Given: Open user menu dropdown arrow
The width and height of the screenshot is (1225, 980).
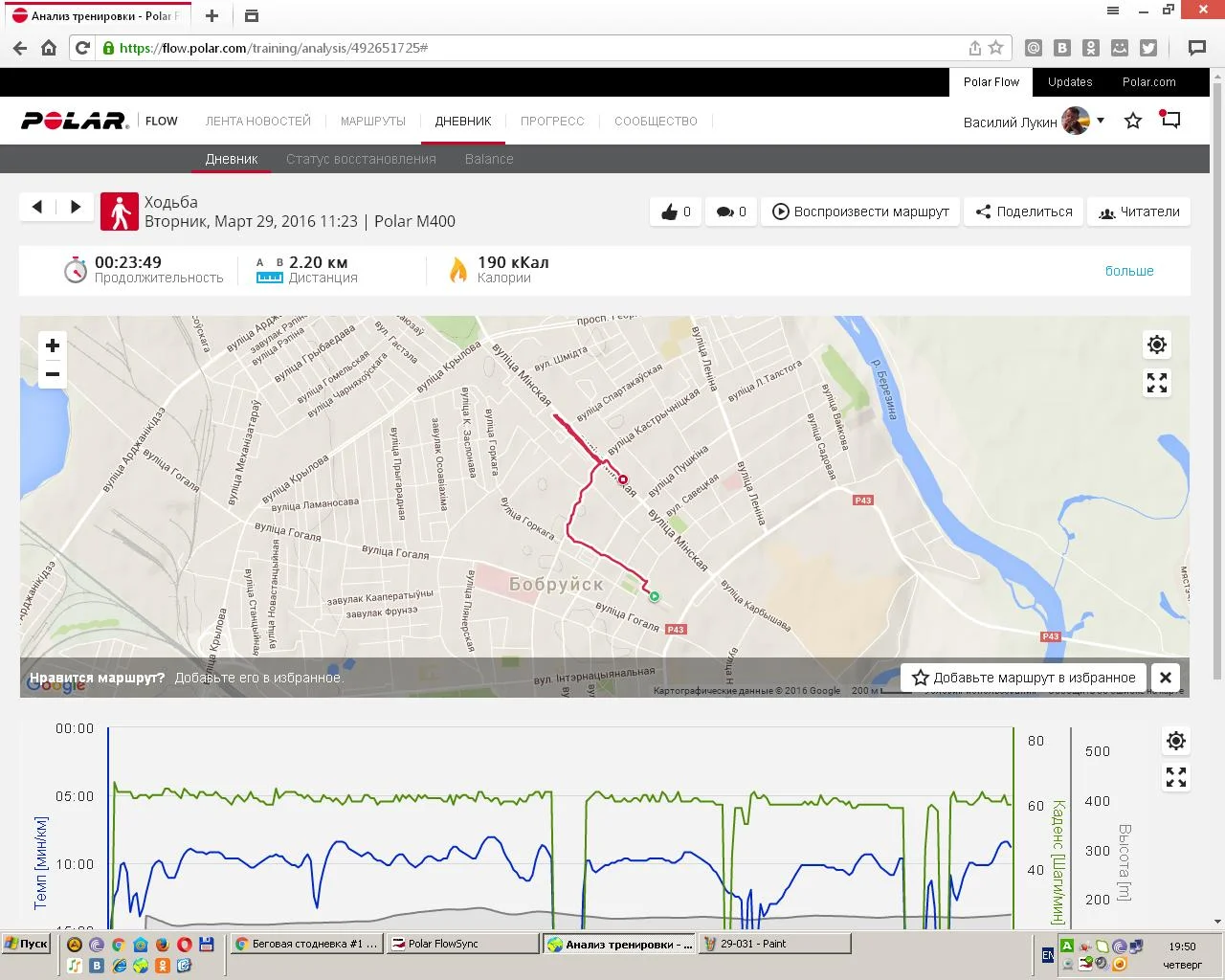Looking at the screenshot, I should coord(1101,121).
